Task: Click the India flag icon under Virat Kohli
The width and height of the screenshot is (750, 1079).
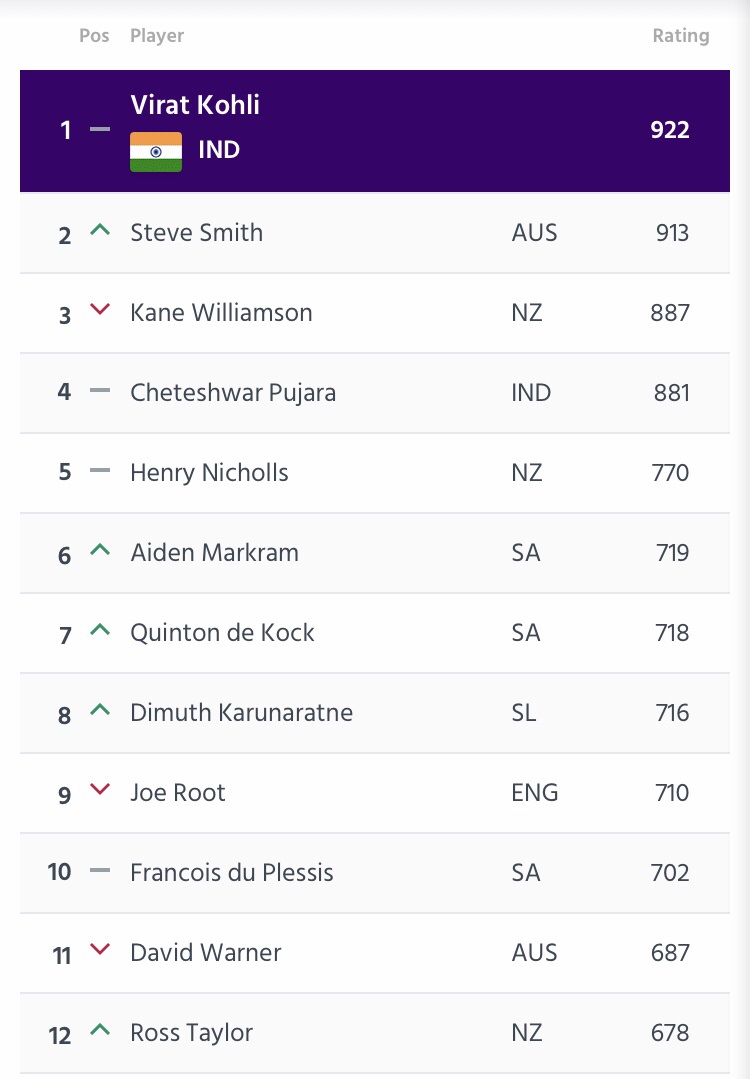Action: [156, 151]
